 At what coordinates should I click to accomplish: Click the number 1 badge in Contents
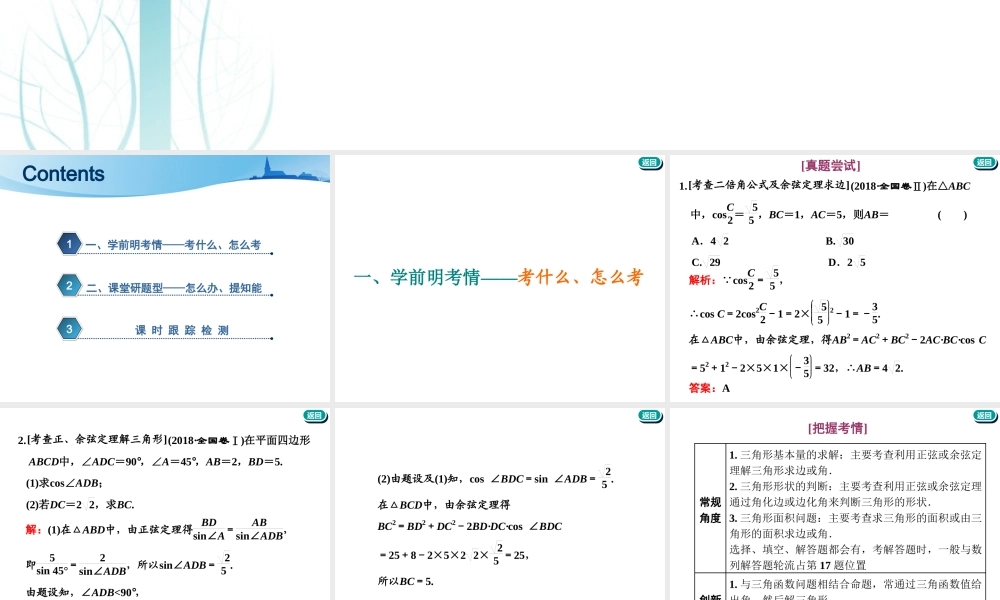pos(68,244)
